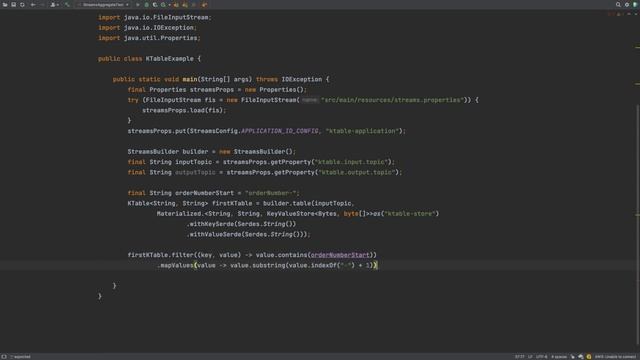The width and height of the screenshot is (640, 360).
Task: Click the tool windows toggle icon bottom-left
Action: 4,356
